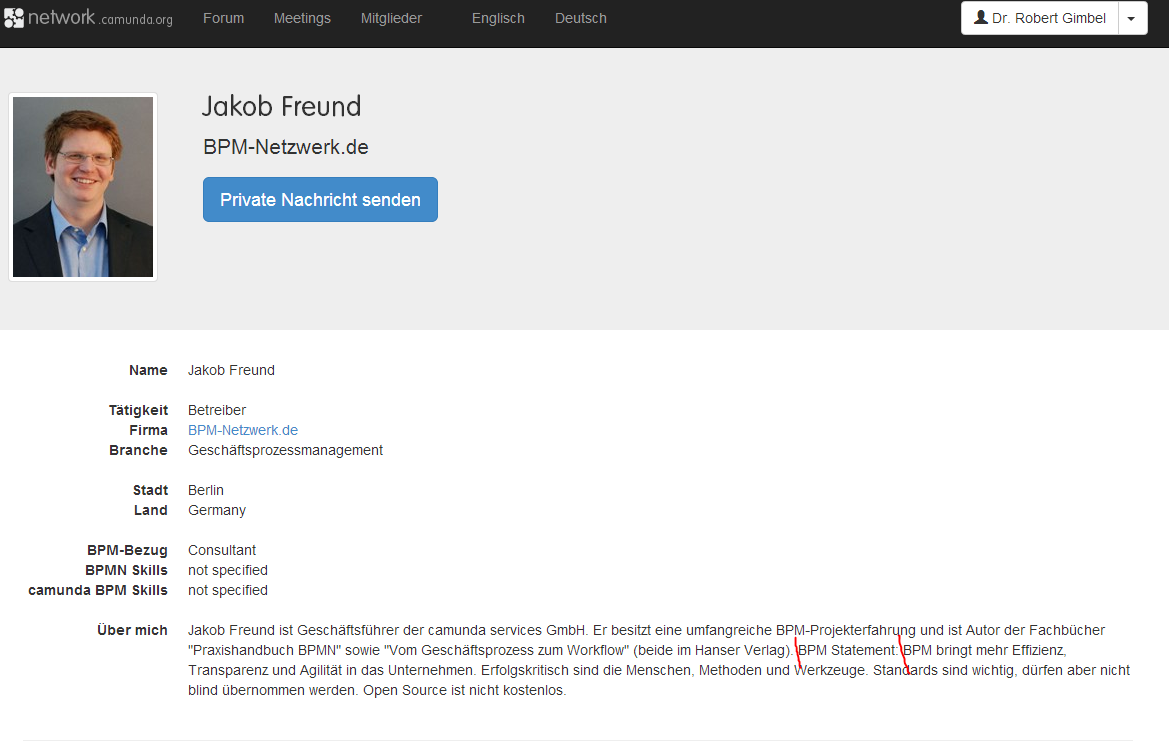This screenshot has height=748, width=1169.
Task: Go to the Meetings page
Action: [x=302, y=18]
